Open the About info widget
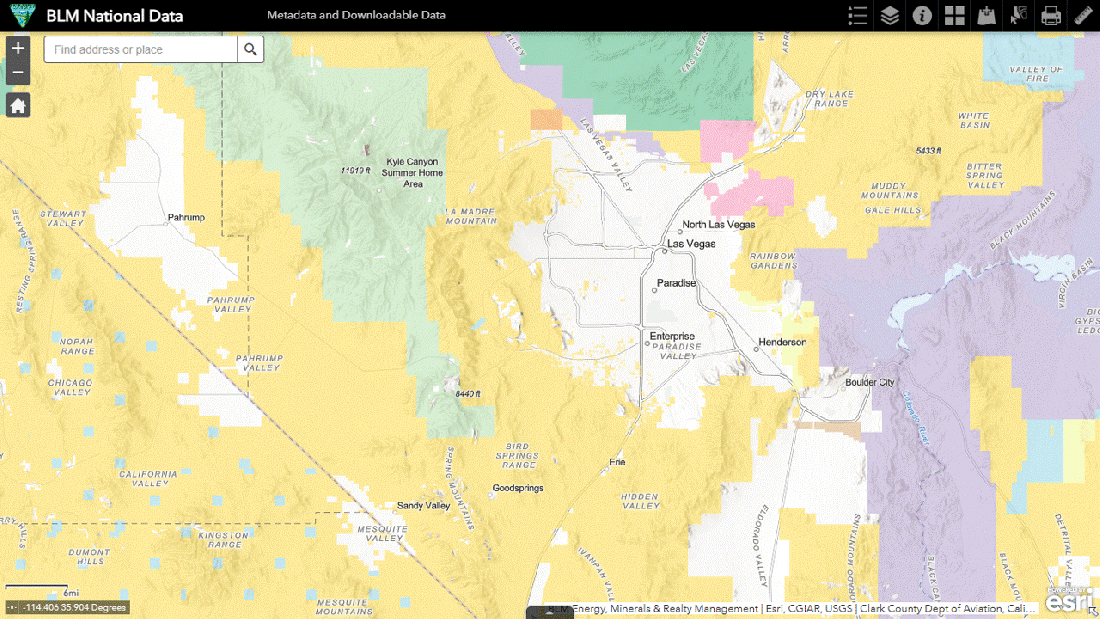The width and height of the screenshot is (1100, 619). click(922, 15)
